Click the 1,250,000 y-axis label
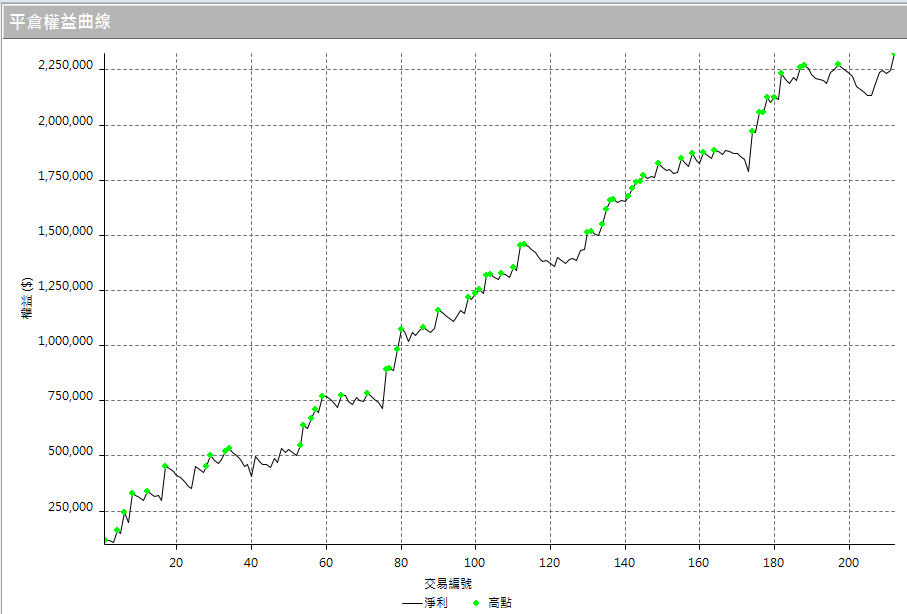 pyautogui.click(x=65, y=286)
